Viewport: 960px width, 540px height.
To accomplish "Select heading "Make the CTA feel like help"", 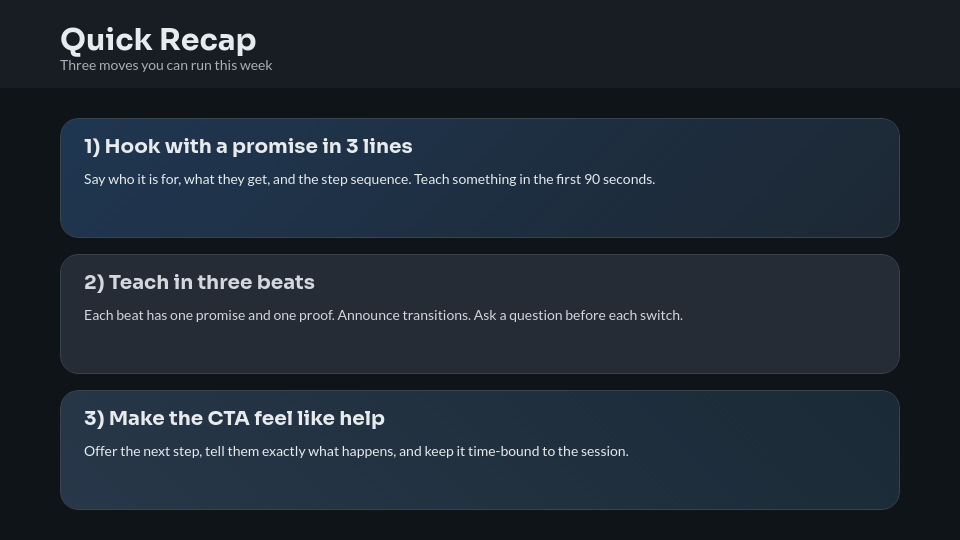I will (x=246, y=419).
